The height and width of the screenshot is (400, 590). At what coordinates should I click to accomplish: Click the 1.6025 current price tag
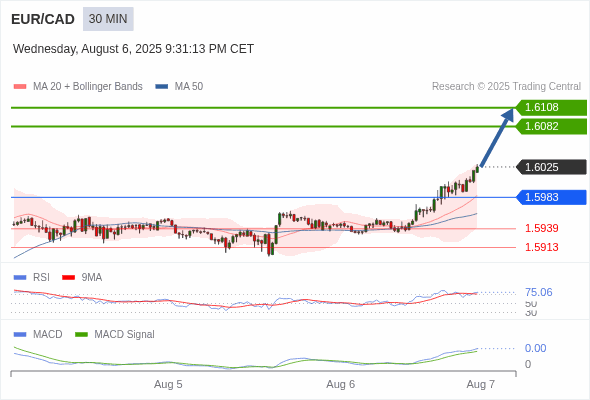pos(551,167)
